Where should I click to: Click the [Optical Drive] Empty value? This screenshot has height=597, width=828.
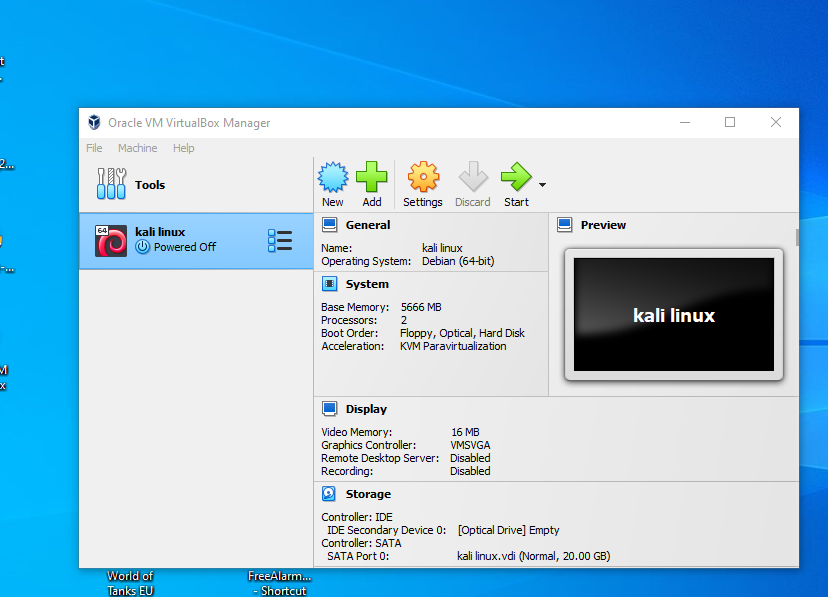509,530
